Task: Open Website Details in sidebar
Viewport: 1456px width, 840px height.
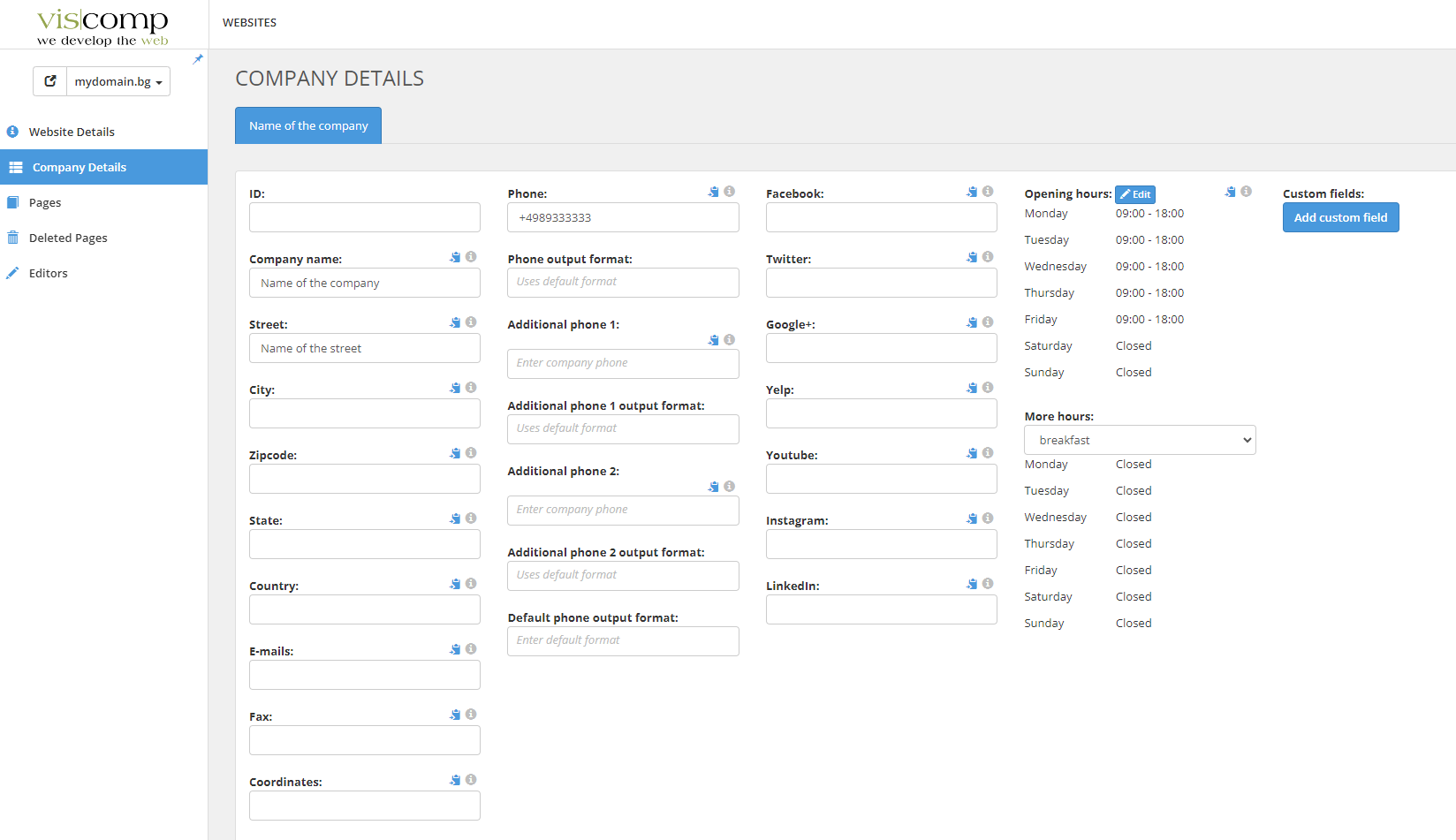Action: [x=72, y=132]
